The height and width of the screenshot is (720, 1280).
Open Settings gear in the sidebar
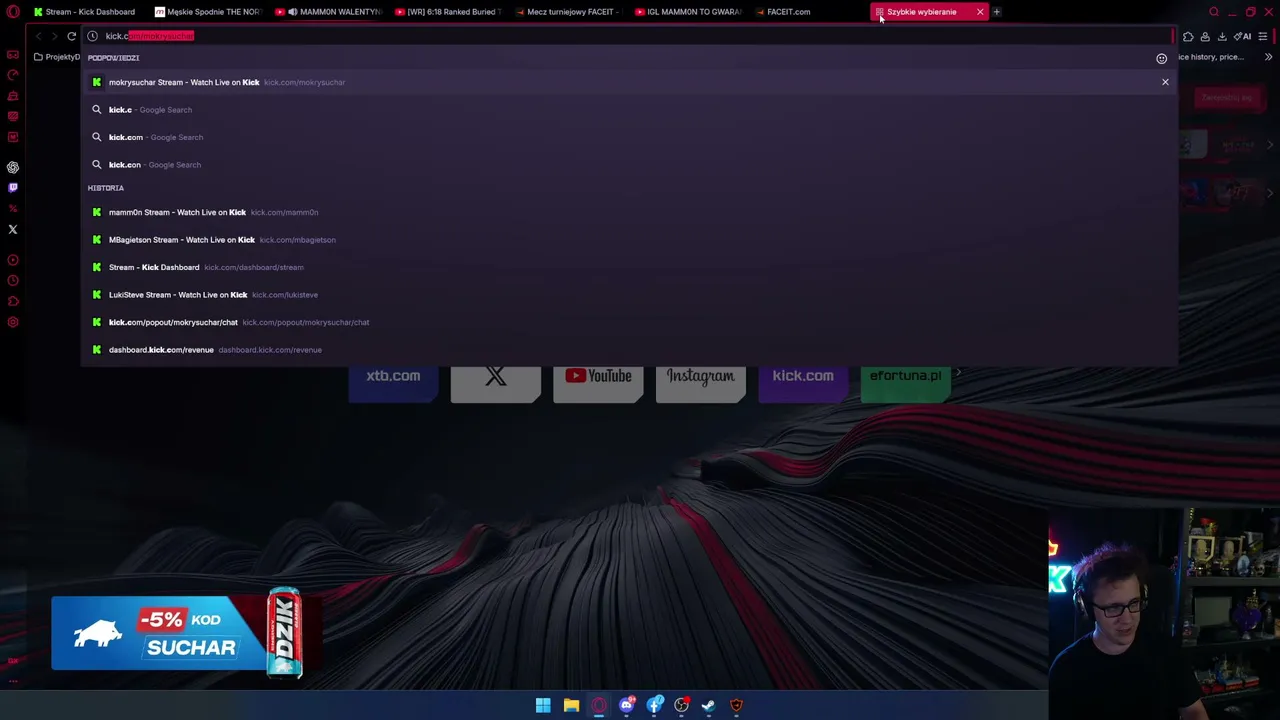coord(13,322)
